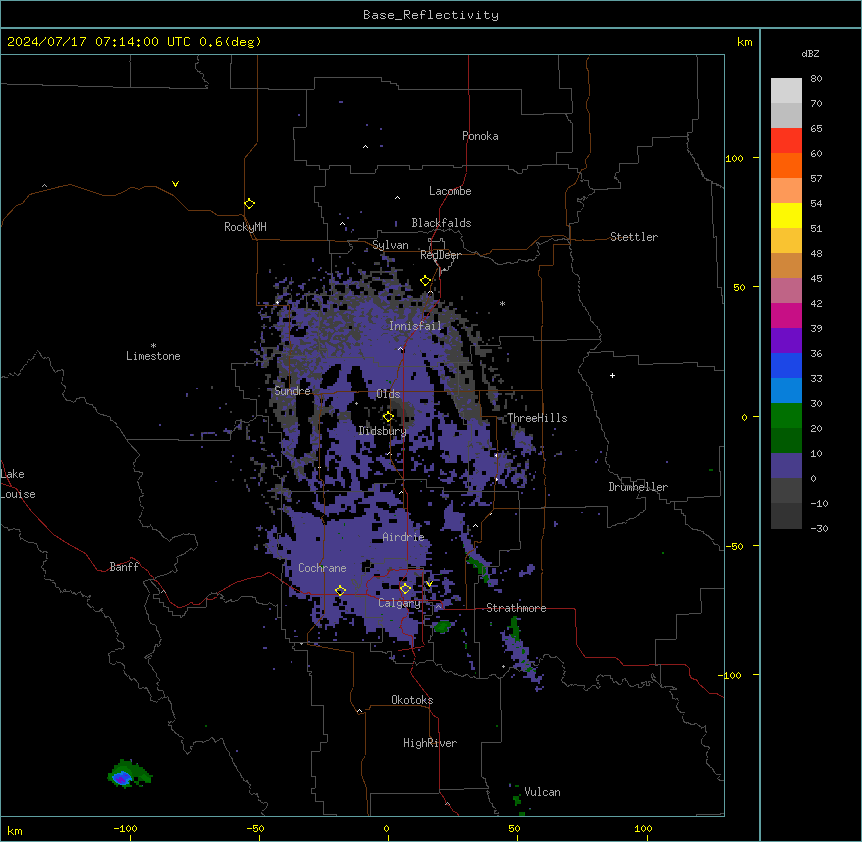862x842 pixels.
Task: Click the Sundre town label
Action: (x=292, y=391)
